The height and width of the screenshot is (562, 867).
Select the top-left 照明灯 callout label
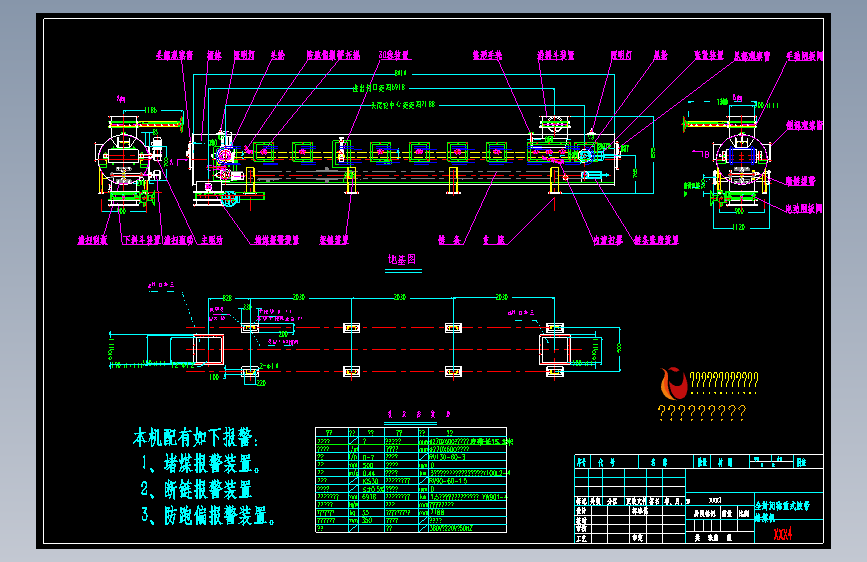pyautogui.click(x=244, y=55)
